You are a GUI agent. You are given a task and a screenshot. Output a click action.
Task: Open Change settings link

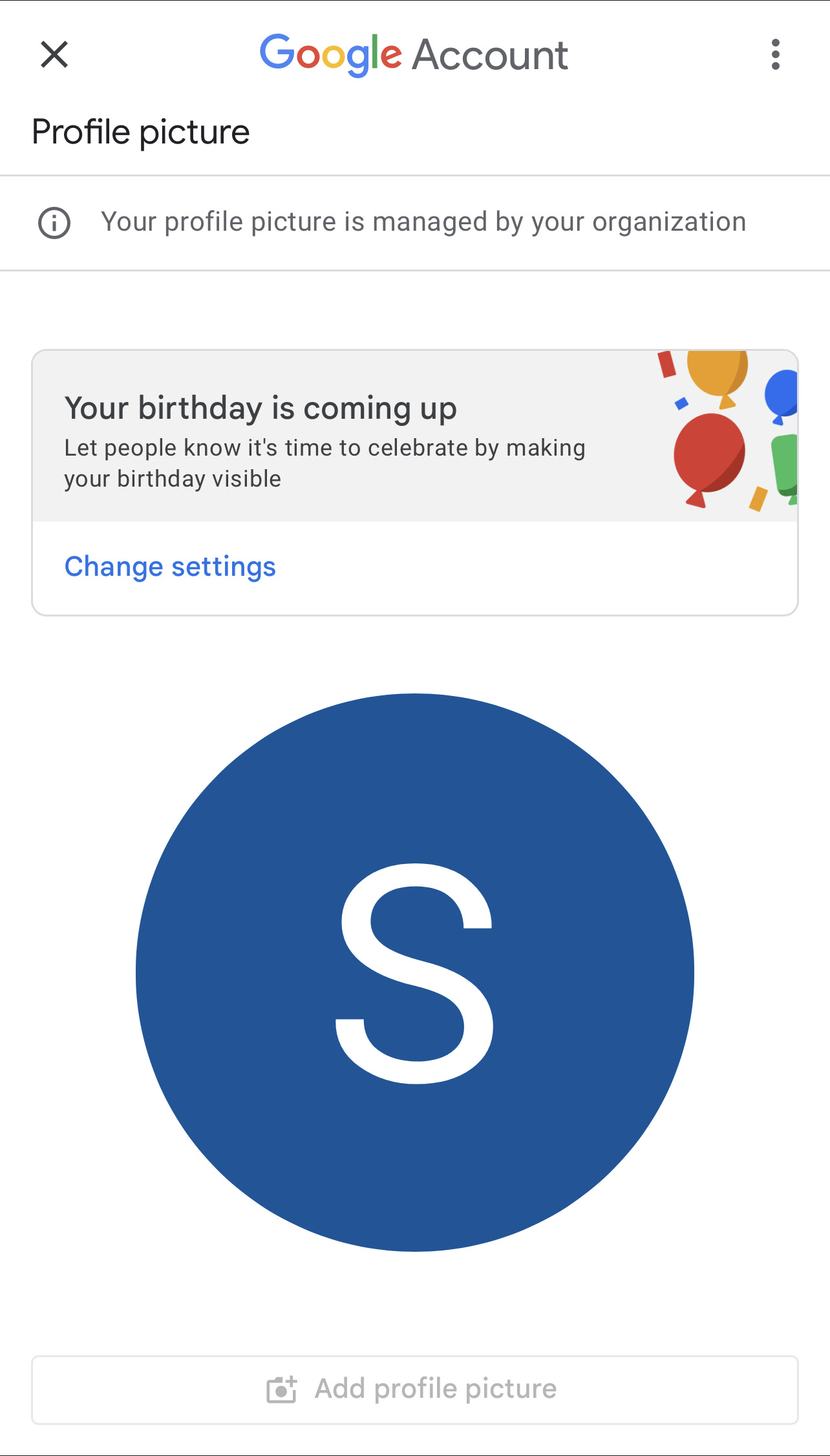[170, 567]
